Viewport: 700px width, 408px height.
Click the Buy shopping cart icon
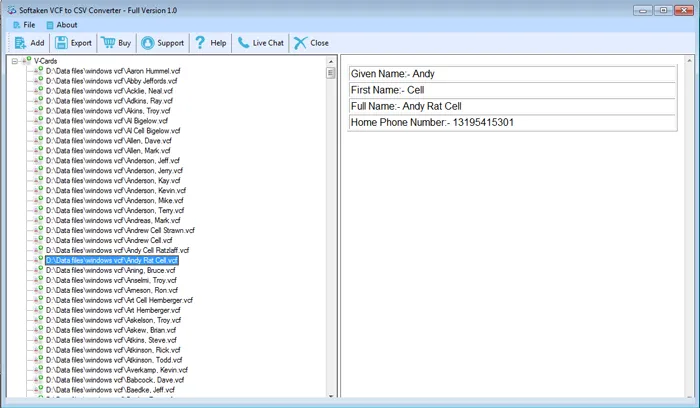click(x=108, y=43)
